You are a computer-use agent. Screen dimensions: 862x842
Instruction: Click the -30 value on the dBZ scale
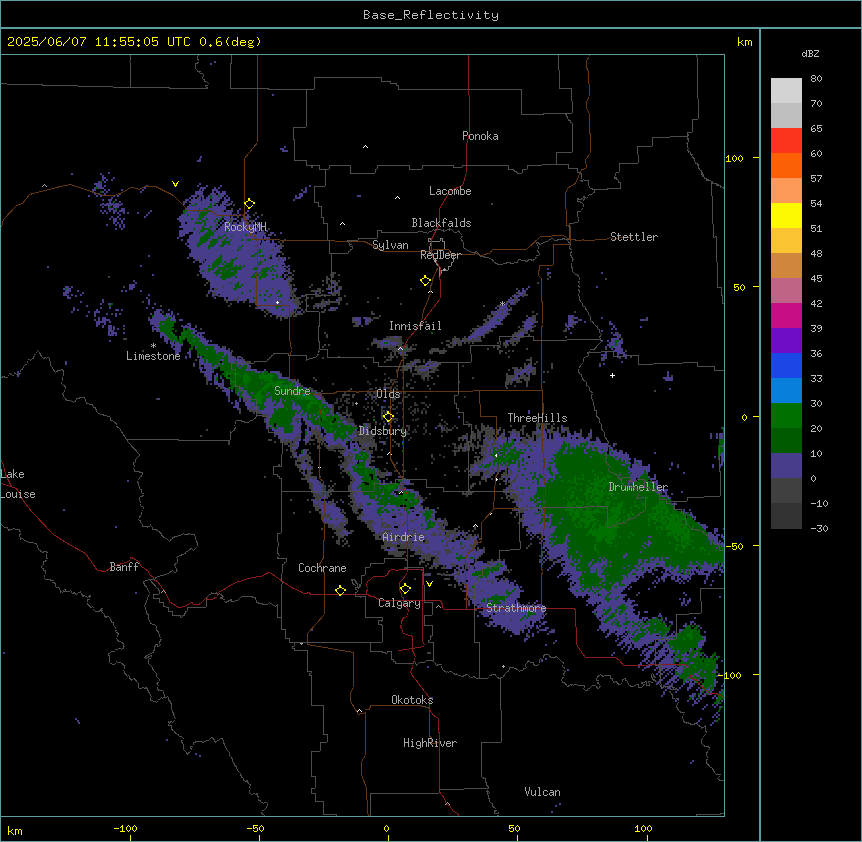819,529
